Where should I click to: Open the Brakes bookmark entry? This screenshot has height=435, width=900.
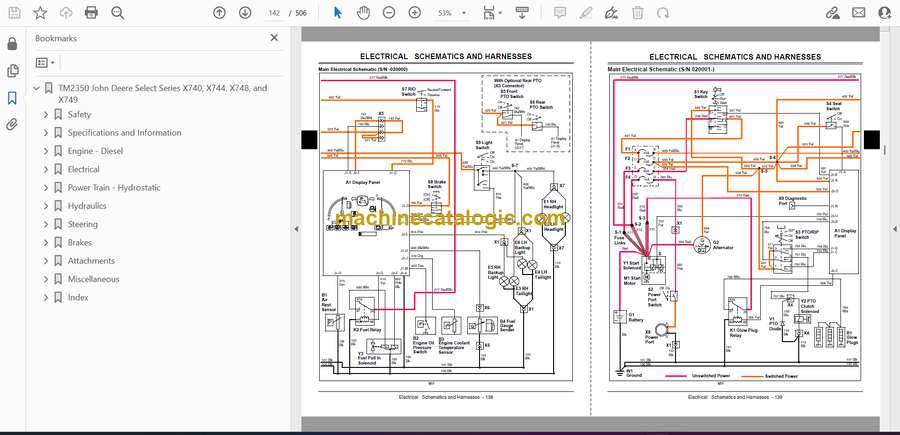tap(80, 243)
